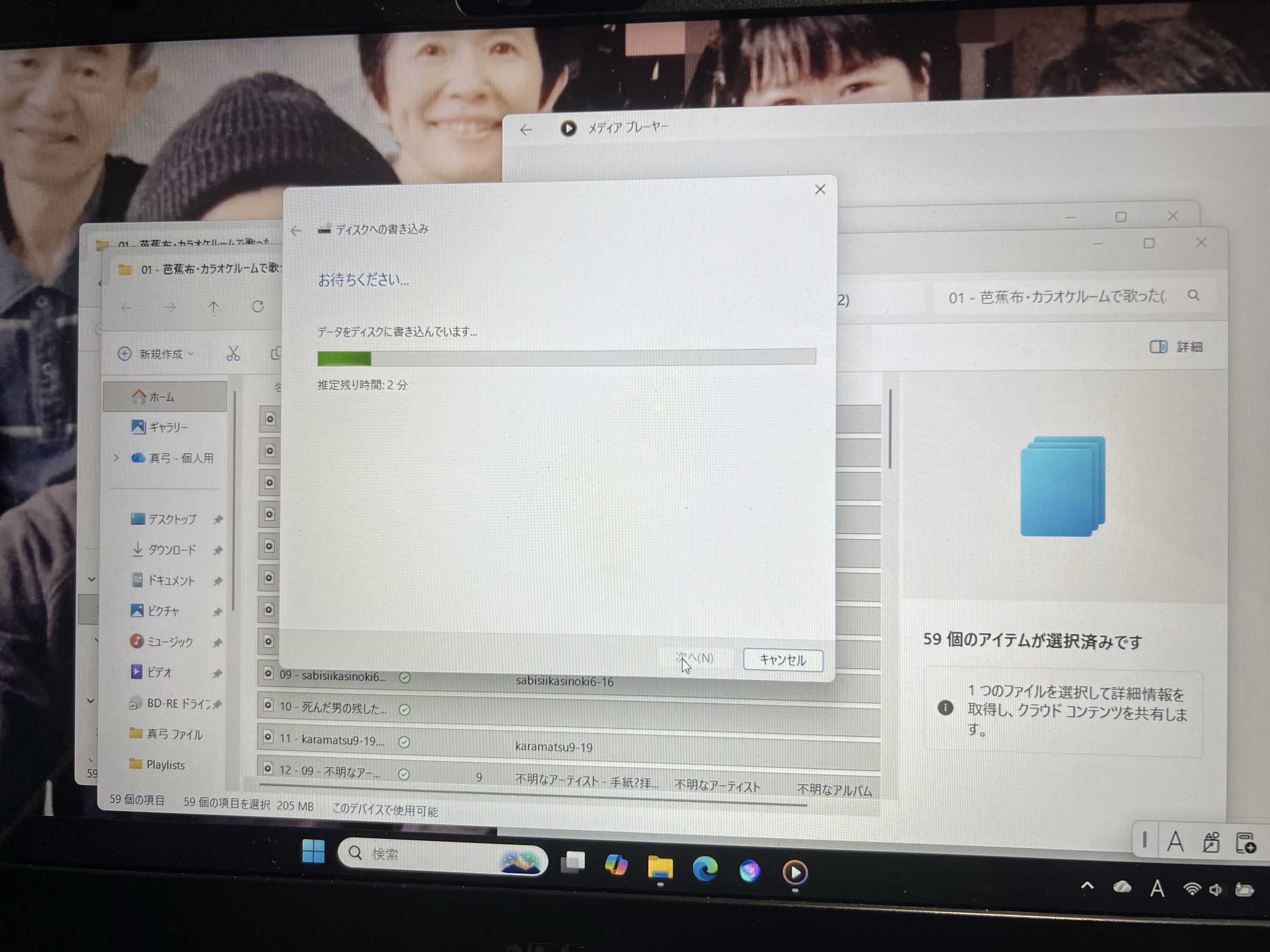Click the search magnifier icon in Explorer
This screenshot has width=1270, height=952.
[x=1194, y=295]
